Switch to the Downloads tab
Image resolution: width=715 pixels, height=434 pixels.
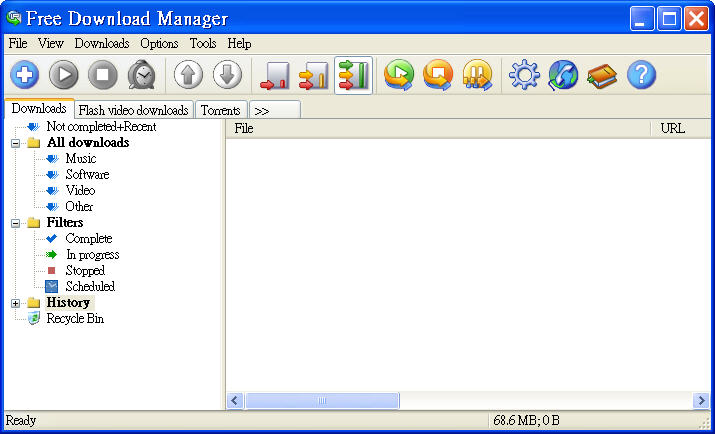click(x=39, y=108)
